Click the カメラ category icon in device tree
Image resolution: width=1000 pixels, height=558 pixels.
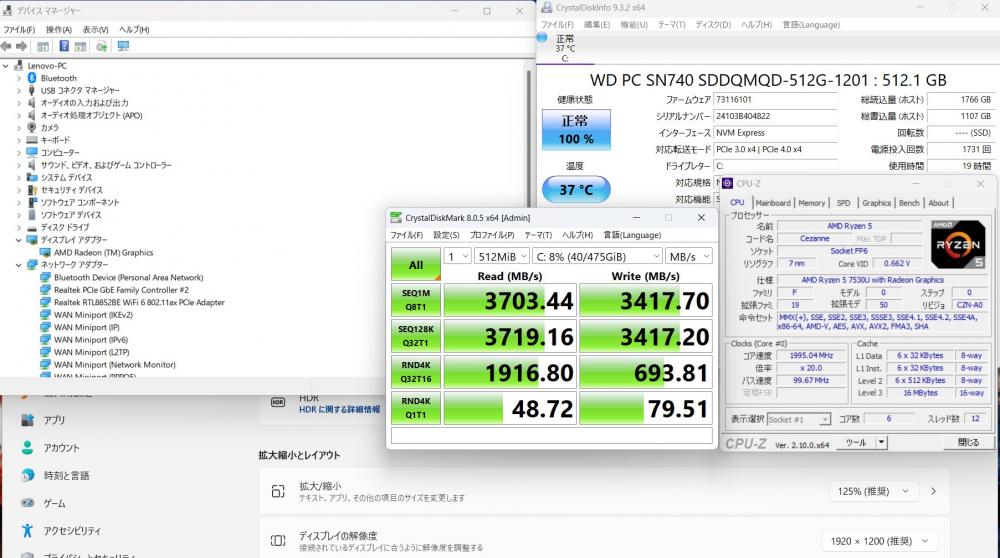coord(32,128)
